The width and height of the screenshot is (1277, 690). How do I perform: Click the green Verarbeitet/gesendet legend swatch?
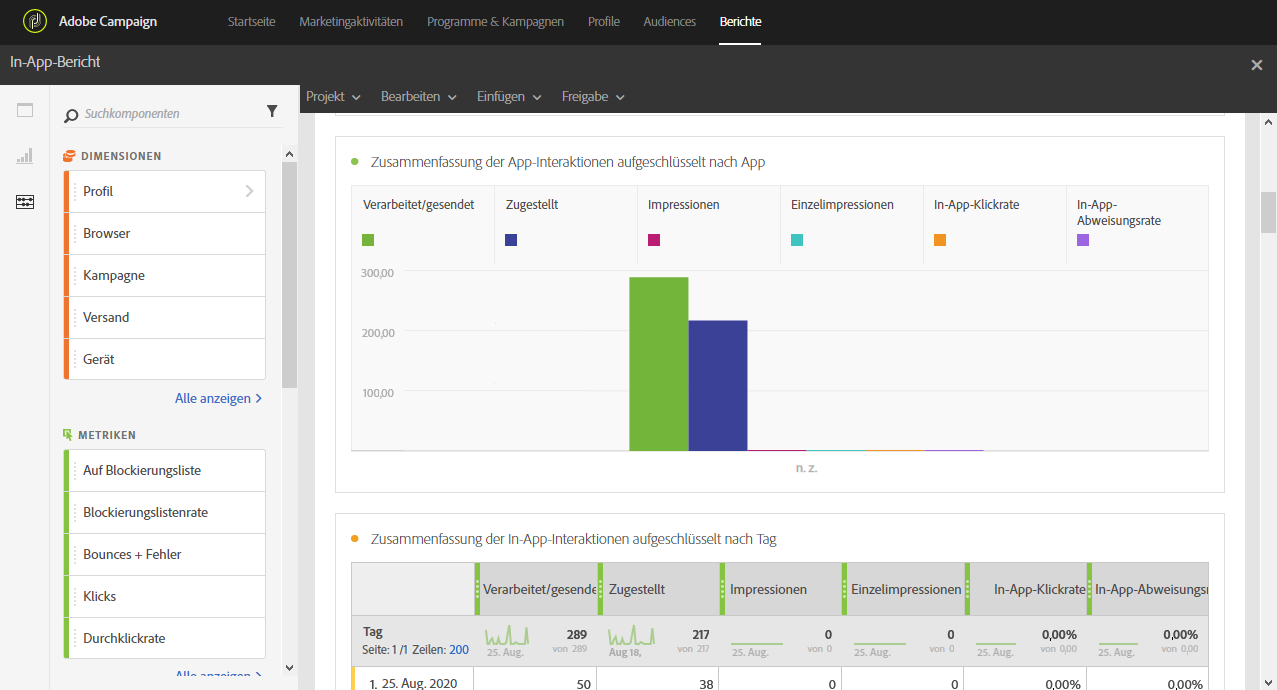(368, 240)
